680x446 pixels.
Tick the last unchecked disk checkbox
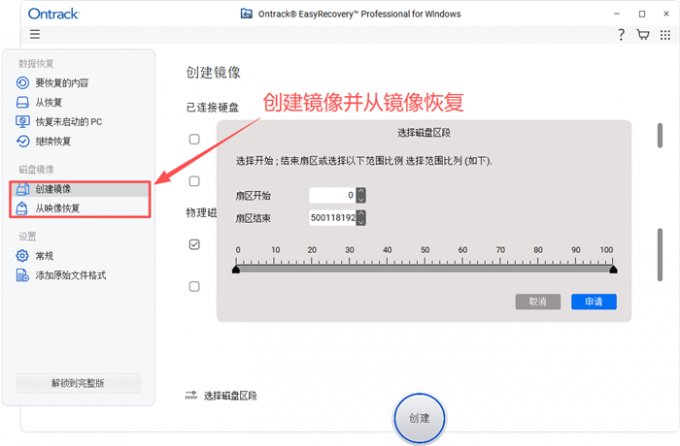[x=194, y=286]
